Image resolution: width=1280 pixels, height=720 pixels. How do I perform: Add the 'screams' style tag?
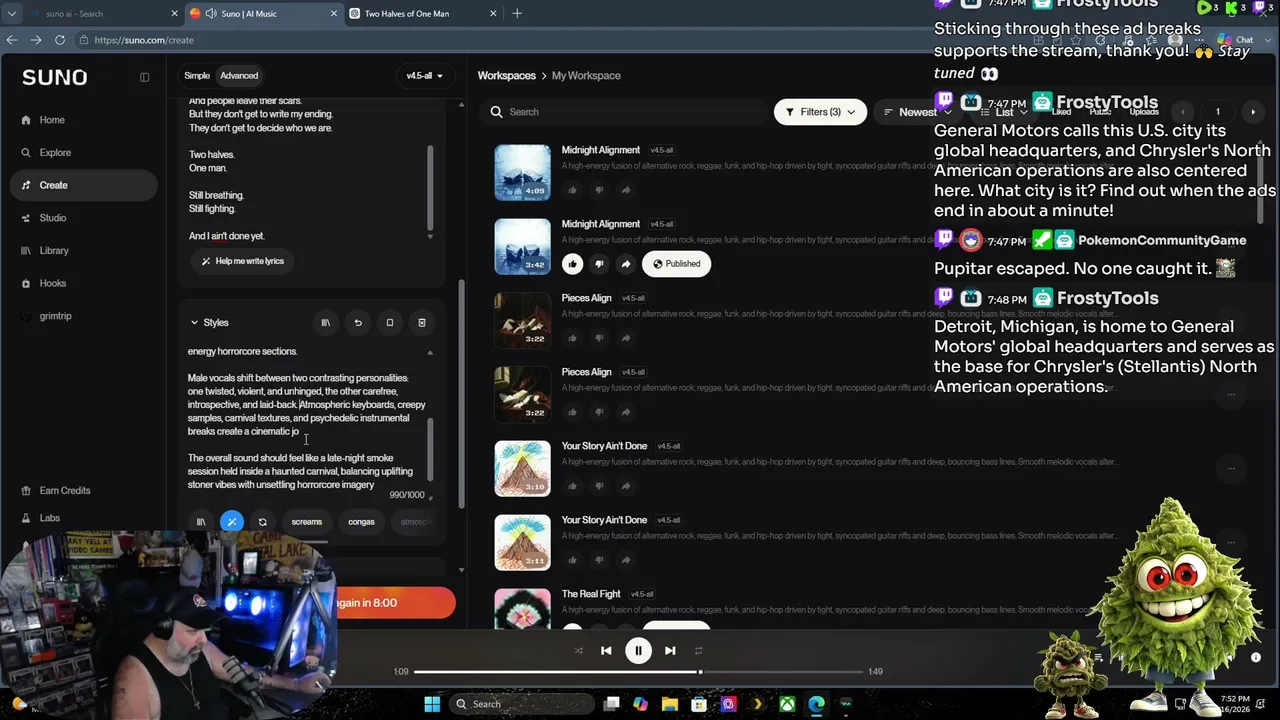tap(307, 522)
